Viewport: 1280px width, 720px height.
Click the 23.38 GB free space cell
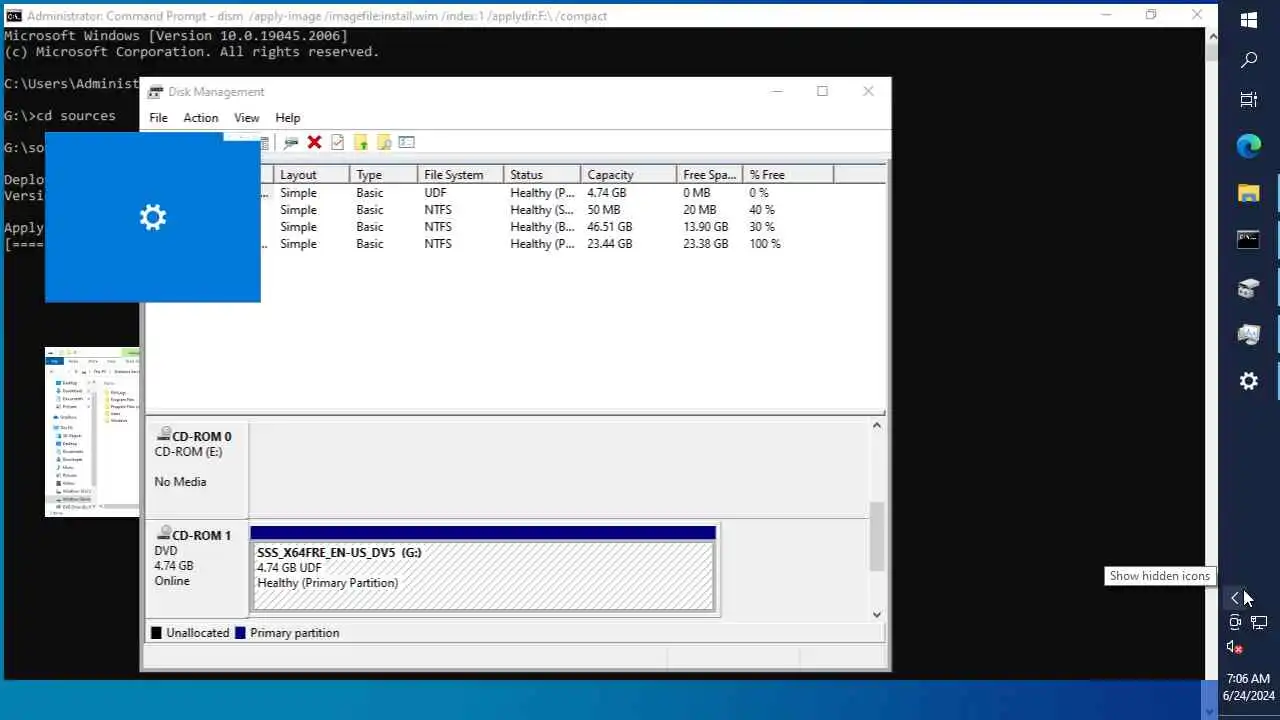pyautogui.click(x=706, y=244)
